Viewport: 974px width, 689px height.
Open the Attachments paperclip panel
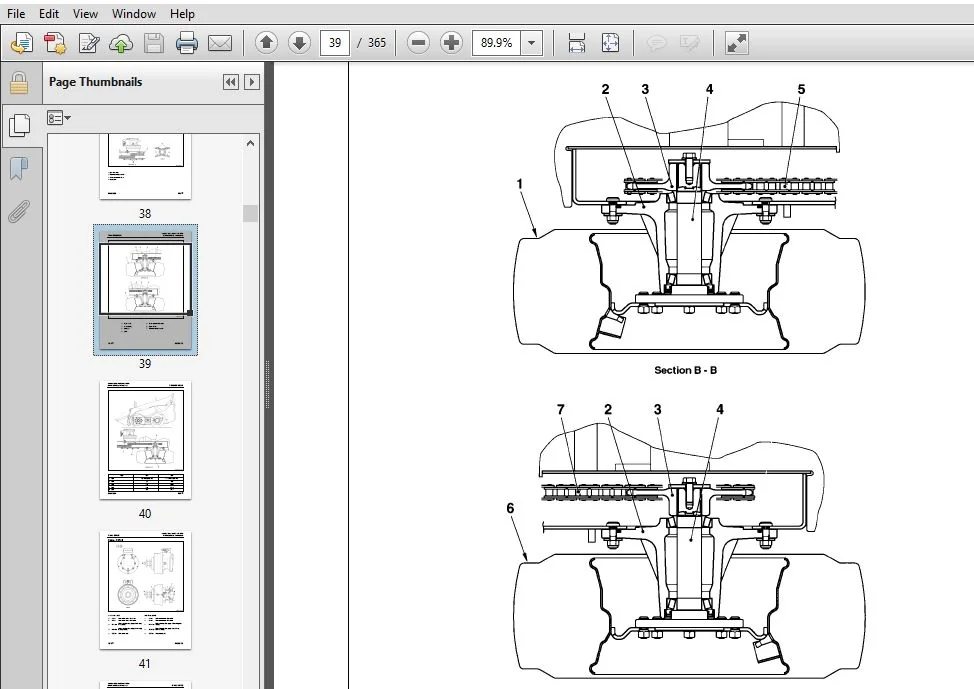coord(19,212)
